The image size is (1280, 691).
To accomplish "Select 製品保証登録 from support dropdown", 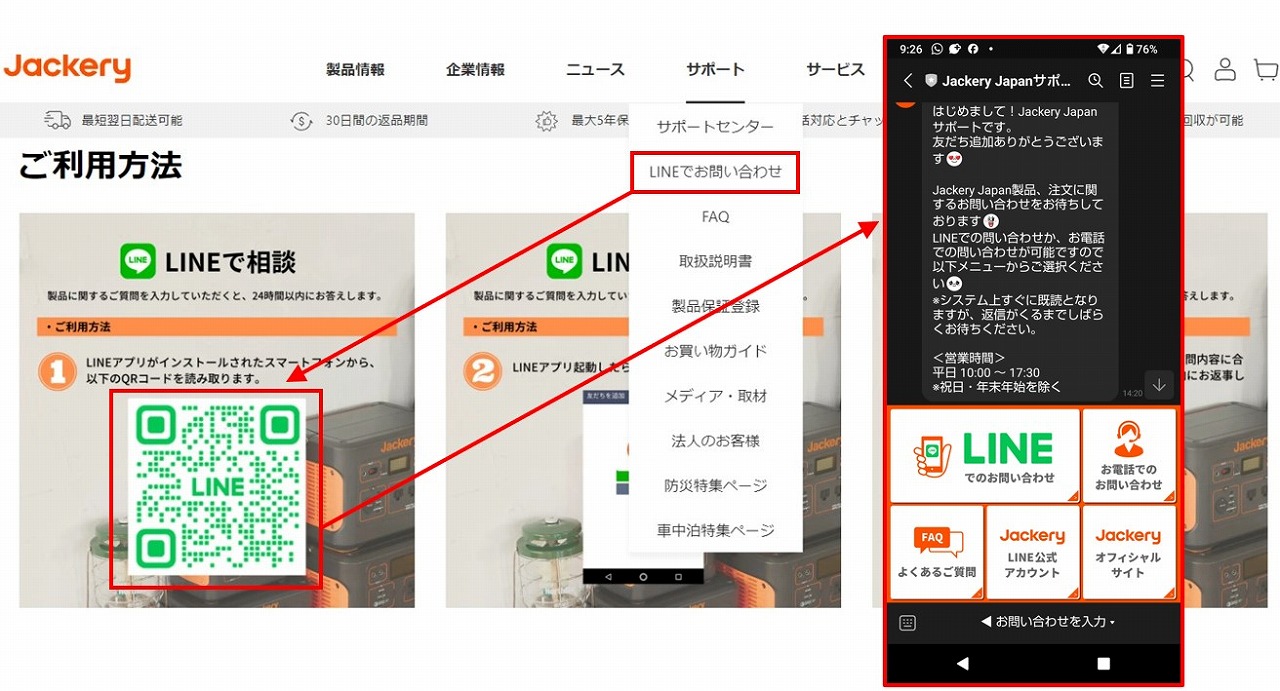I will (715, 307).
